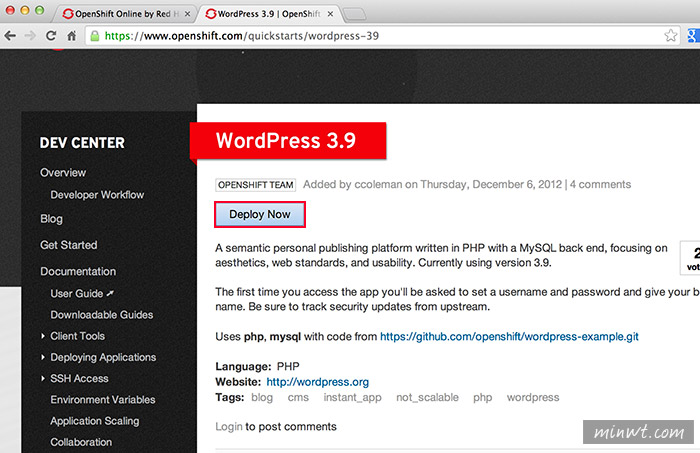Click the votes counter box
The width and height of the screenshot is (700, 453).
coord(690,258)
